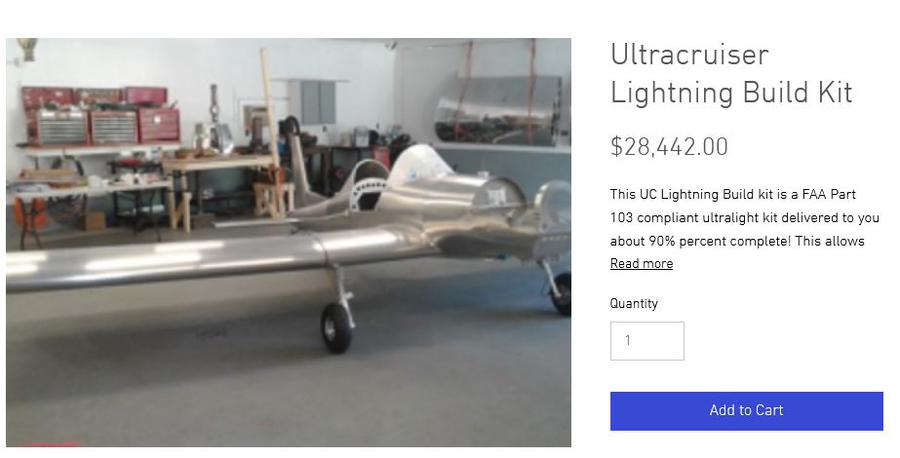Open the Ultracruiser product photo
900x458 pixels.
[288, 242]
